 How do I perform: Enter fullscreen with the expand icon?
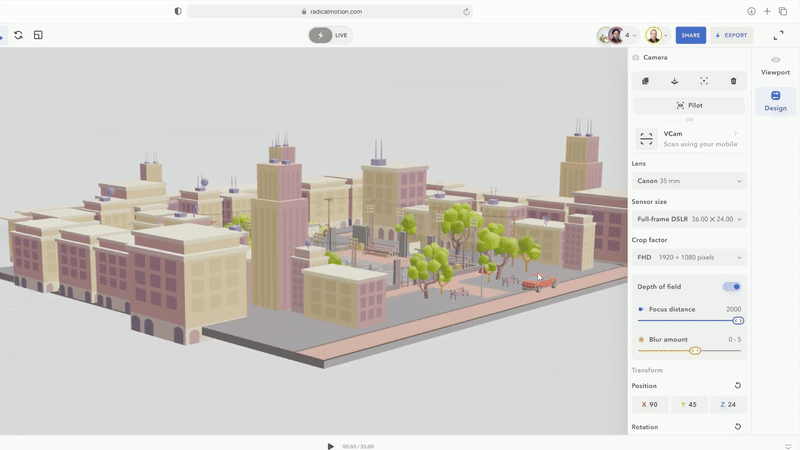[x=778, y=35]
